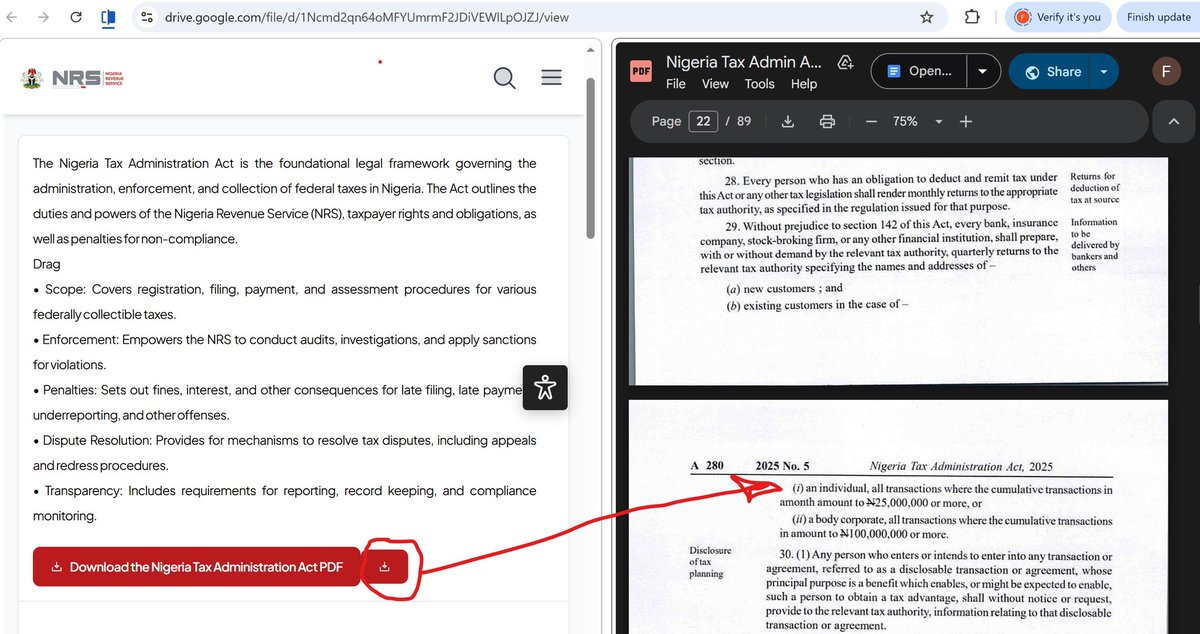Click the browser forward arrow
The width and height of the screenshot is (1200, 634).
pyautogui.click(x=42, y=17)
